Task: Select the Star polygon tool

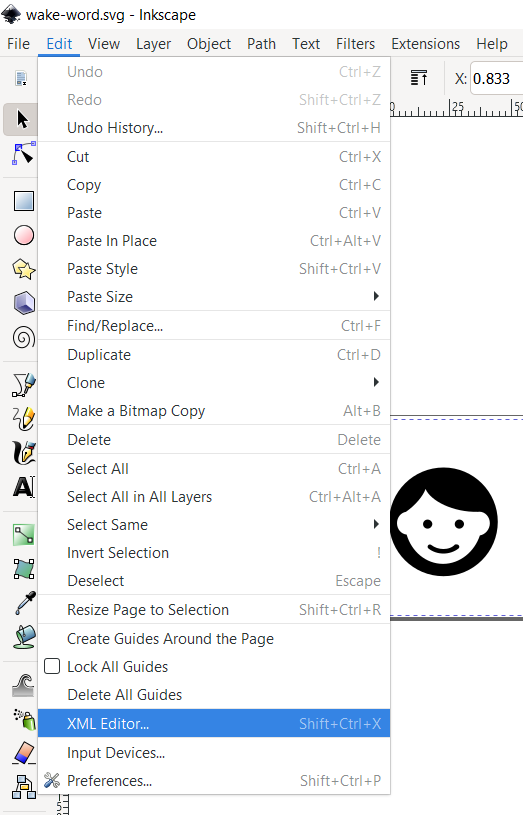Action: click(23, 269)
